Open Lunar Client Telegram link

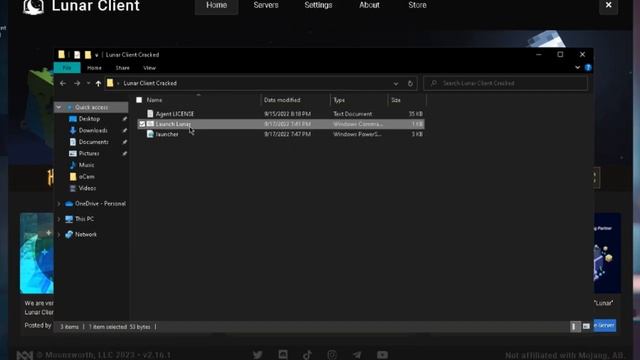pyautogui.click(x=357, y=355)
